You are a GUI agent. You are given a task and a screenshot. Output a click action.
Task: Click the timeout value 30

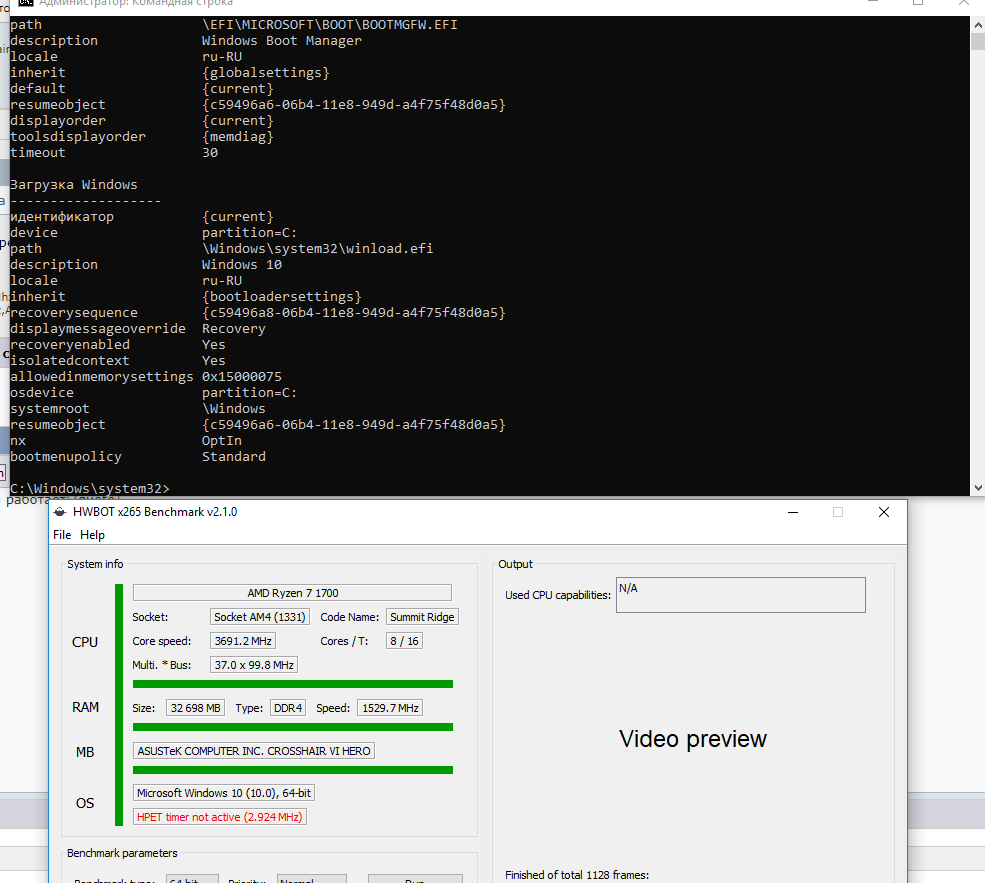pyautogui.click(x=210, y=153)
